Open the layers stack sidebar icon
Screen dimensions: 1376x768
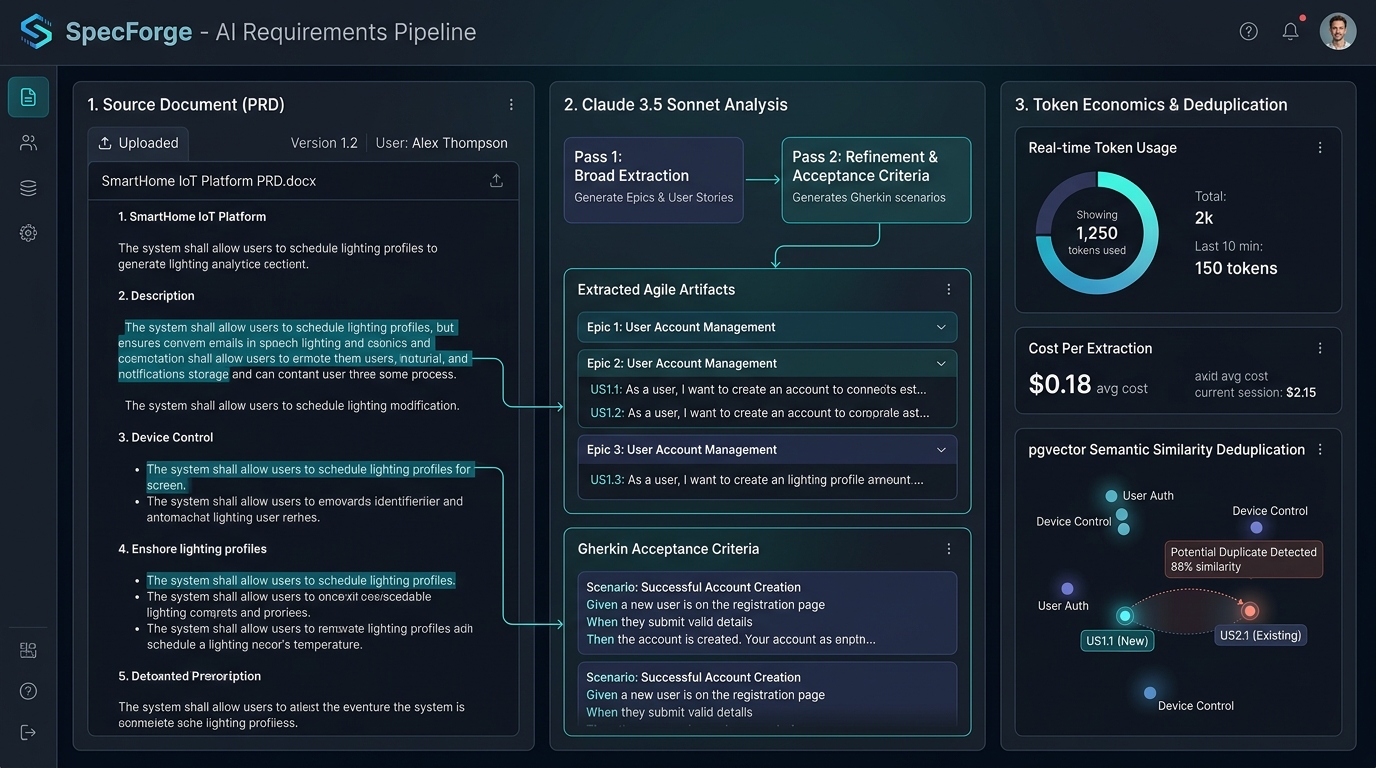(28, 188)
